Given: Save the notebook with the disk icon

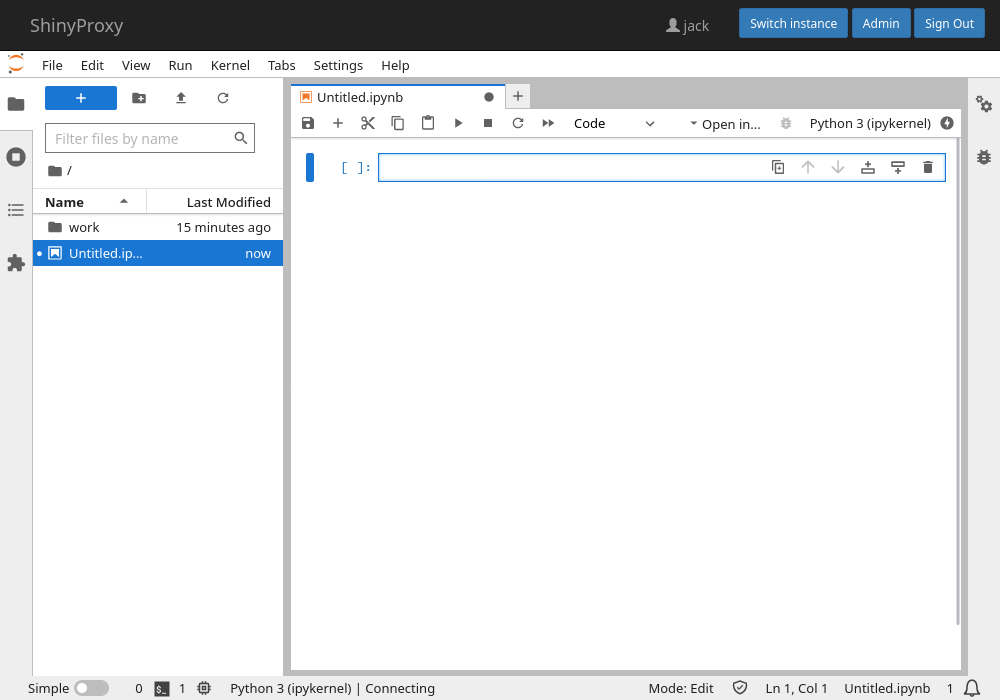Looking at the screenshot, I should click(308, 123).
